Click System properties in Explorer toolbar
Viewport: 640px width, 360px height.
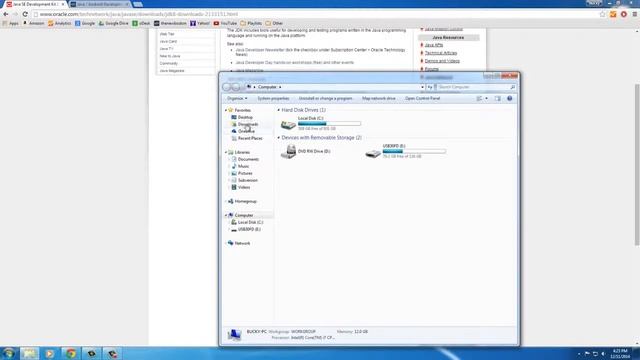click(x=273, y=98)
